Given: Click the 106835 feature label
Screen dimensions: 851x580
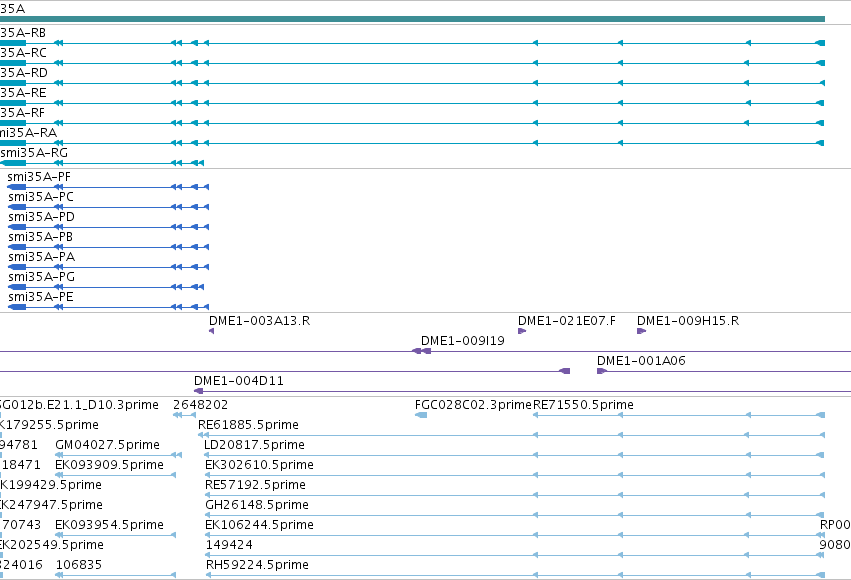Looking at the screenshot, I should 79,565.
